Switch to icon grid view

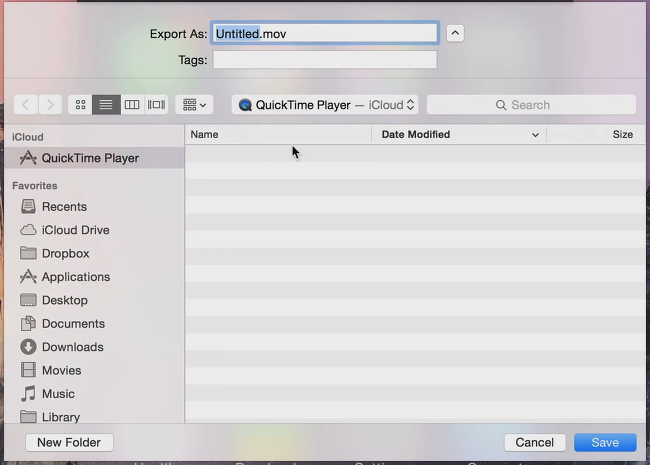point(80,105)
